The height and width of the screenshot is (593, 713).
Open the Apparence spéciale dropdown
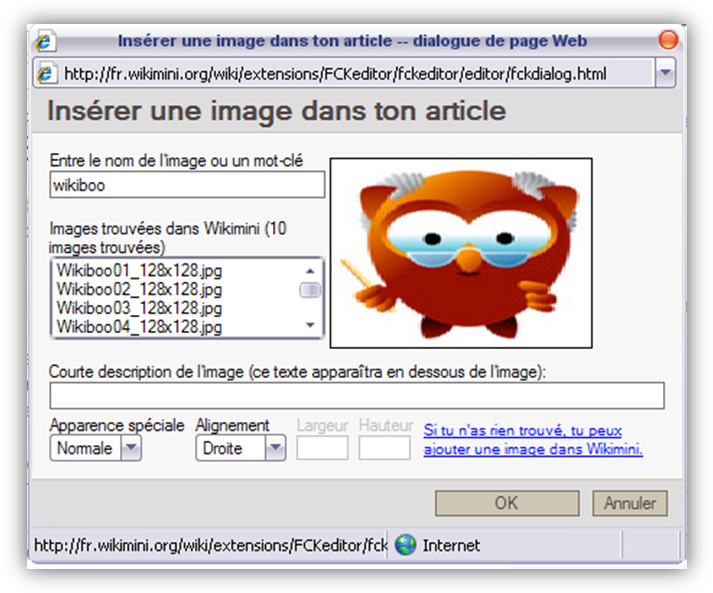tap(95, 448)
